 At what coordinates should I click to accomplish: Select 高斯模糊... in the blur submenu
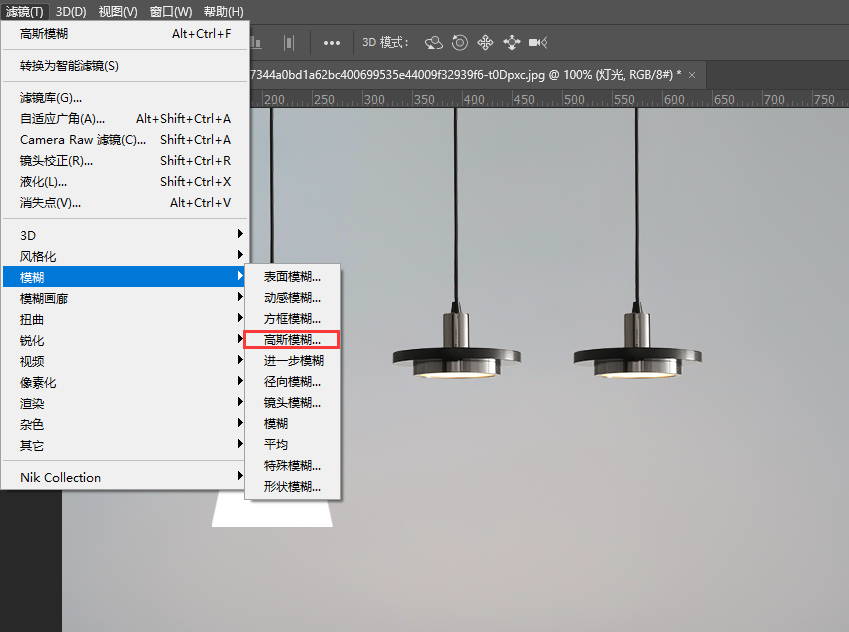coord(292,340)
